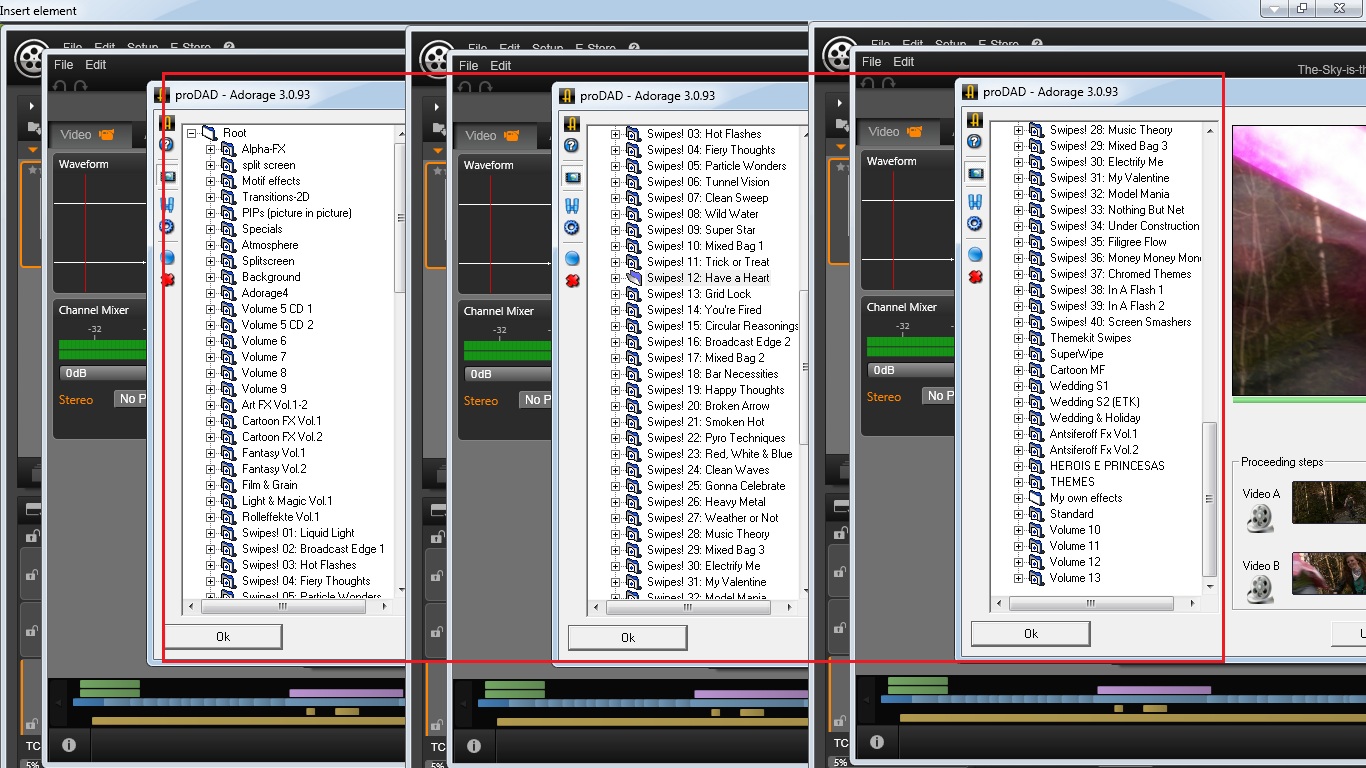This screenshot has height=768, width=1366.
Task: Expand the Volume 12 folder
Action: point(1019,562)
